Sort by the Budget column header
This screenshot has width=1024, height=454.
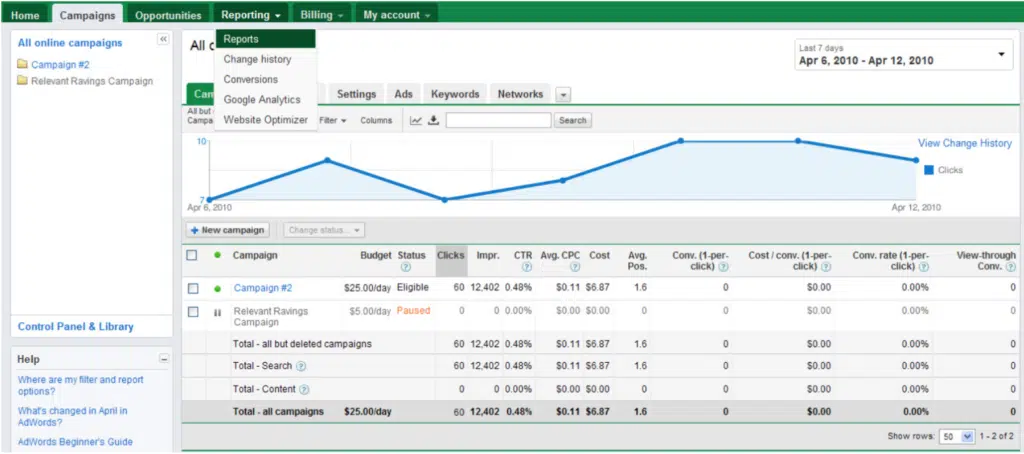(x=376, y=255)
